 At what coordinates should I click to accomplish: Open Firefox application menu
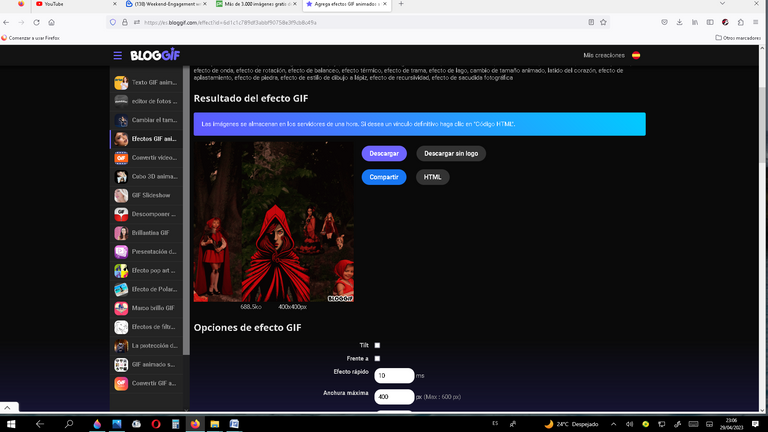coord(756,23)
